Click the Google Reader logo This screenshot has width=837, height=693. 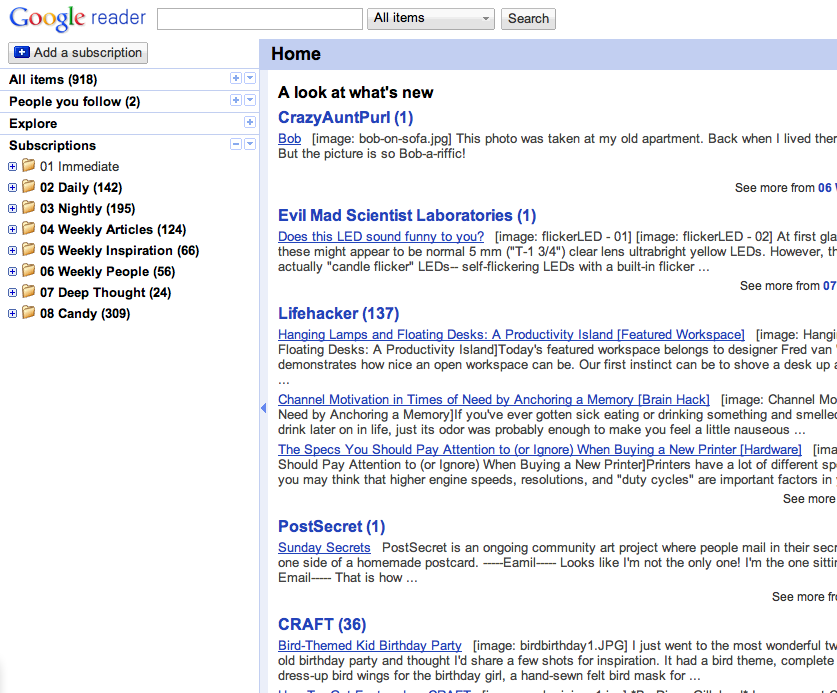[77, 18]
